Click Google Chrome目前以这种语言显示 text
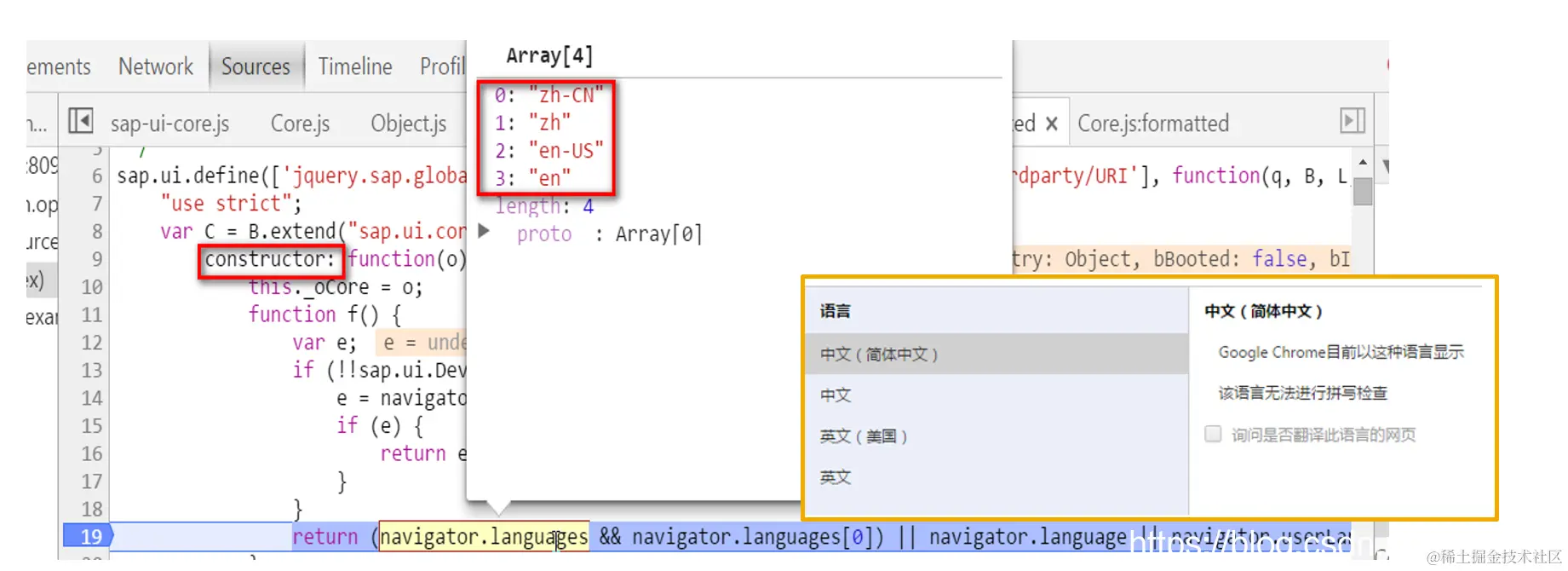Image resolution: width=1568 pixels, height=571 pixels. [x=1341, y=352]
